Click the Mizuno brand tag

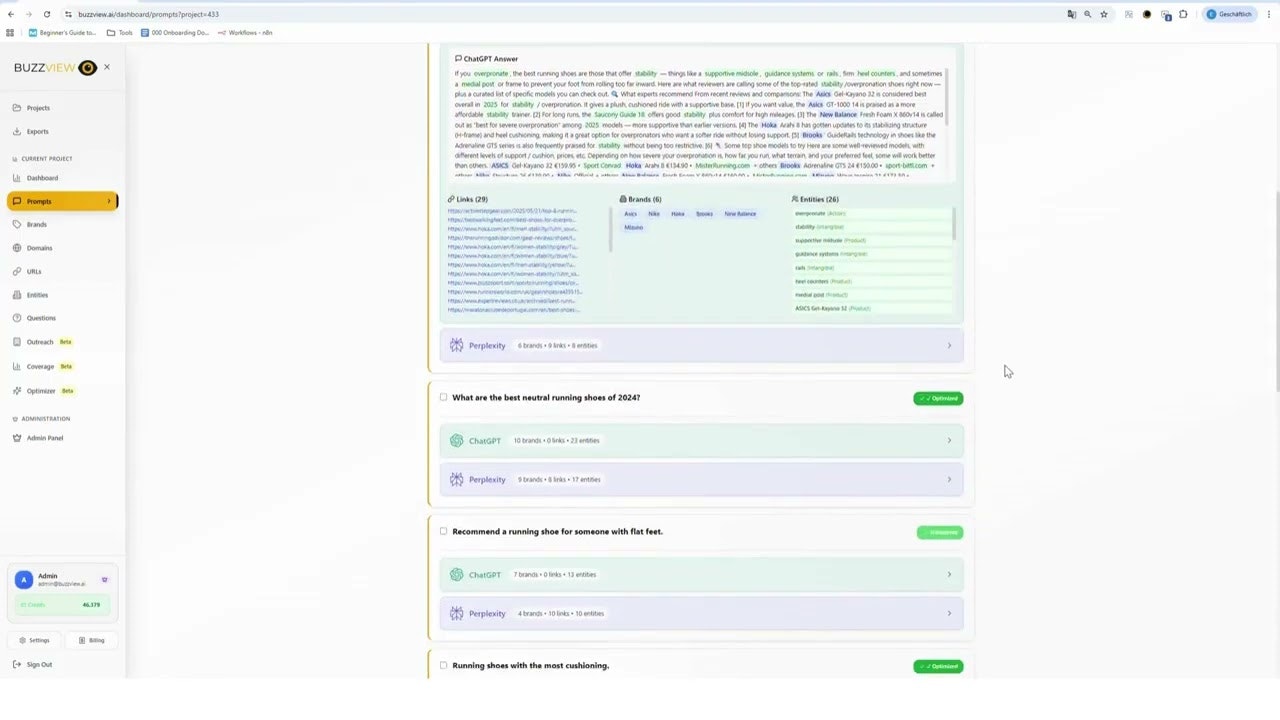[633, 228]
